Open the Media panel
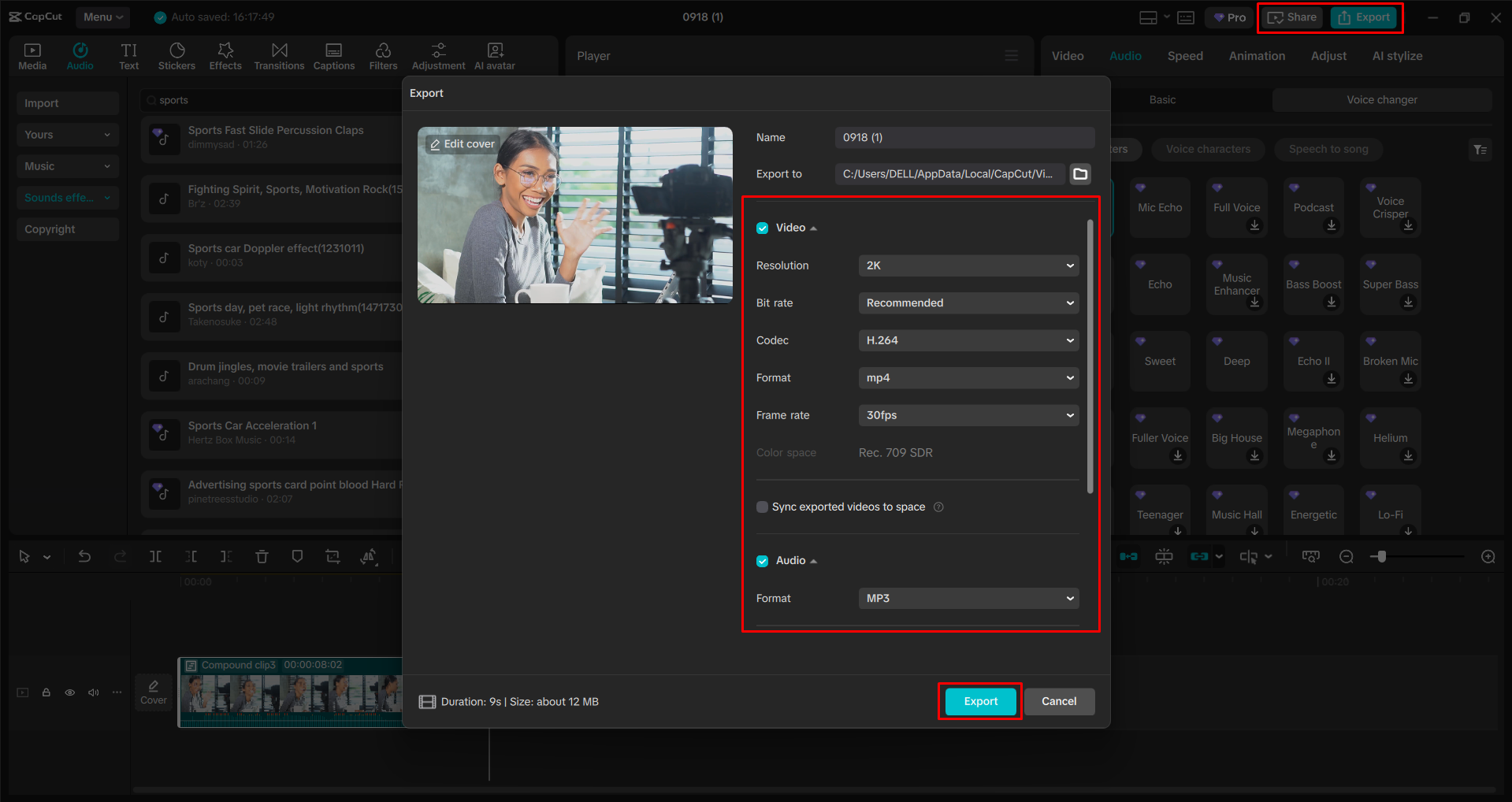 point(32,55)
